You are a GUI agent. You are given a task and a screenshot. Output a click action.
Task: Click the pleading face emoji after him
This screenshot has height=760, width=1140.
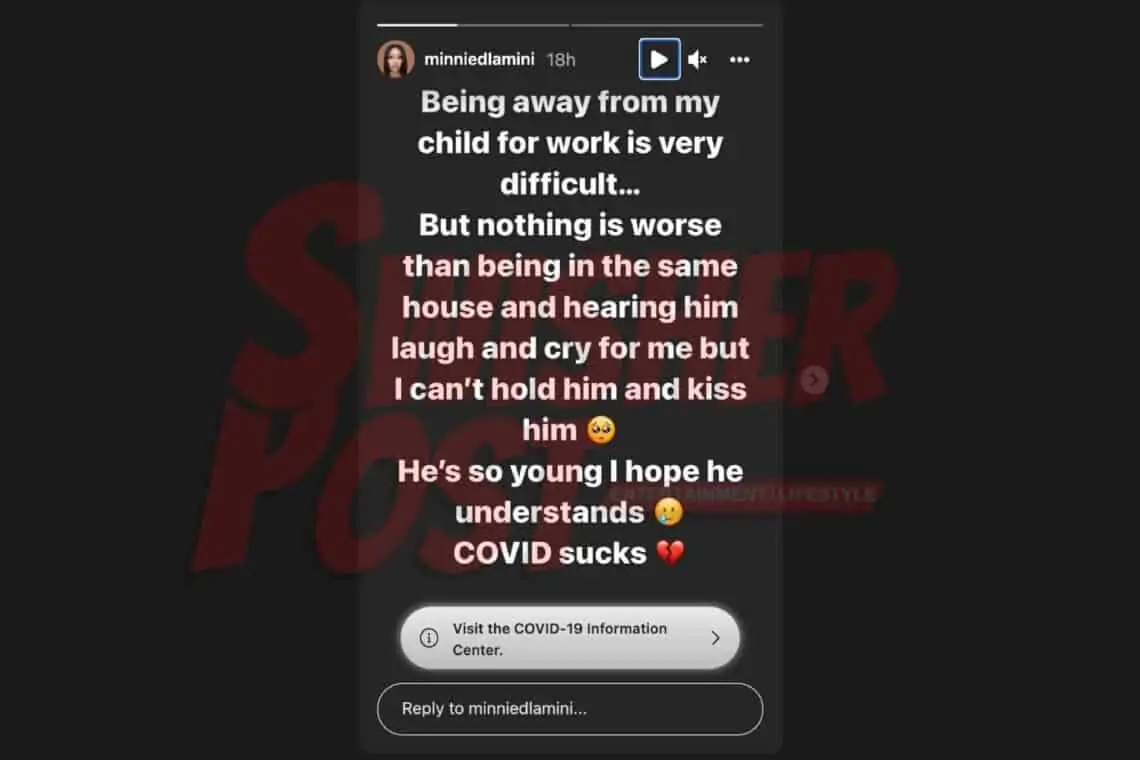coord(601,430)
